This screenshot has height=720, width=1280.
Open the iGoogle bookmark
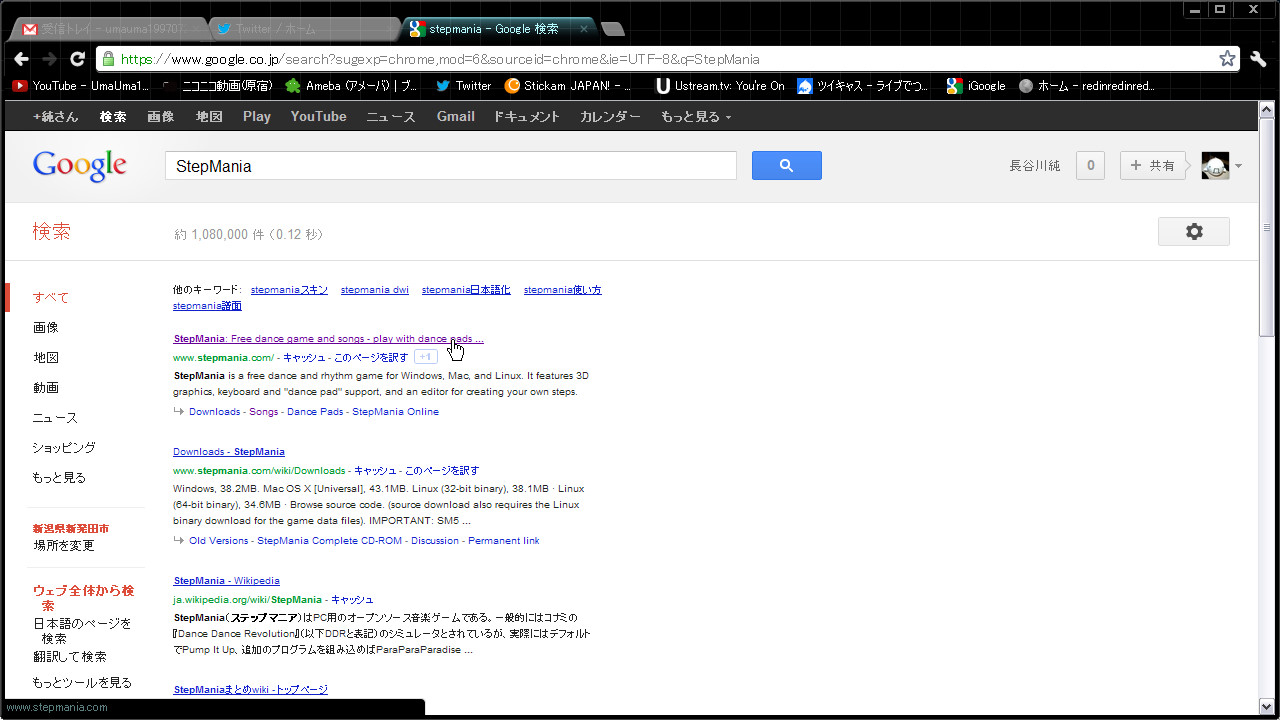pos(977,86)
